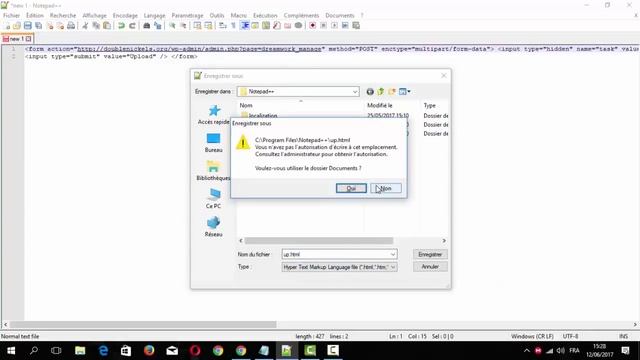Open Edge browser from the taskbar
Screen dimensions: 640x360
click(103, 351)
